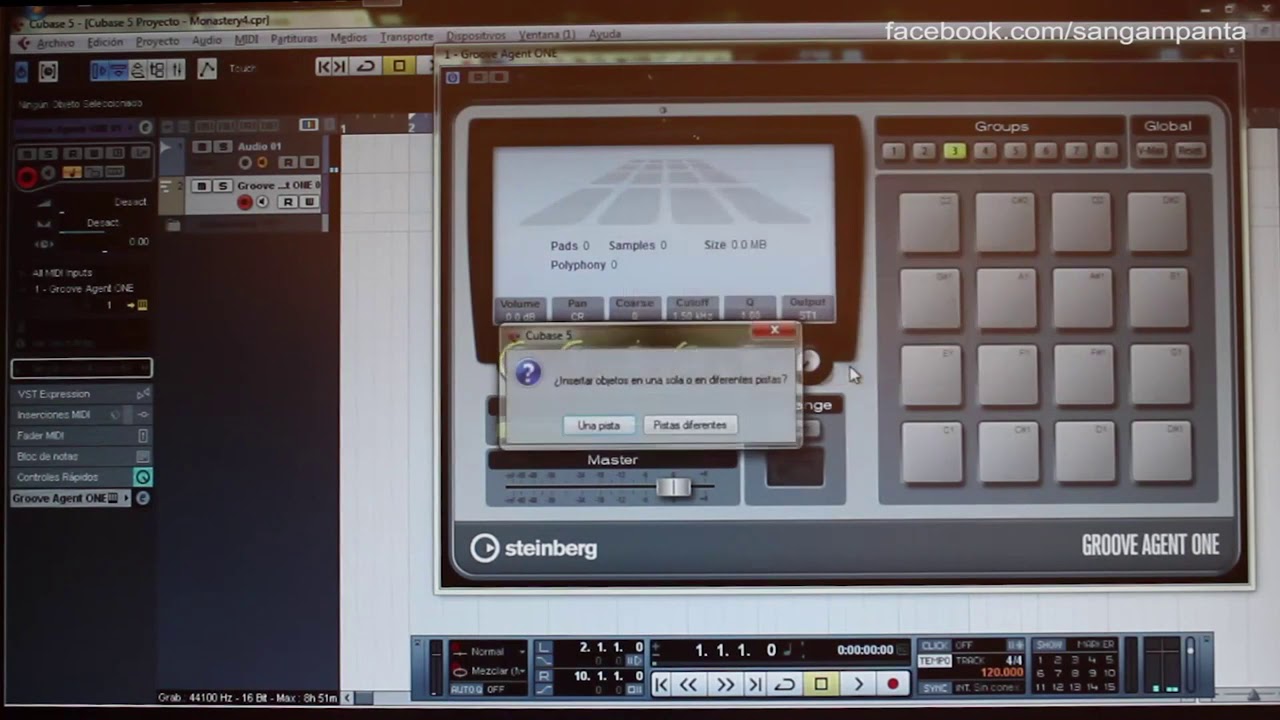Click the tempo value 120.000

pos(1001,673)
